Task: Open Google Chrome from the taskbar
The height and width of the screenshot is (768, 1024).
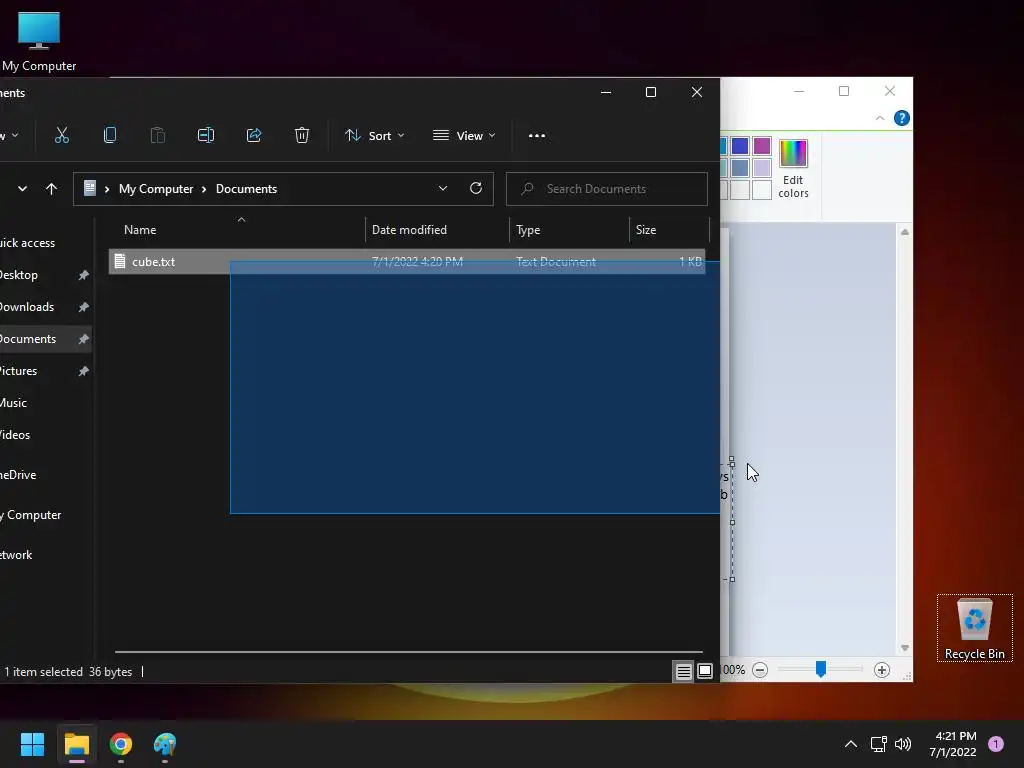Action: pyautogui.click(x=121, y=744)
